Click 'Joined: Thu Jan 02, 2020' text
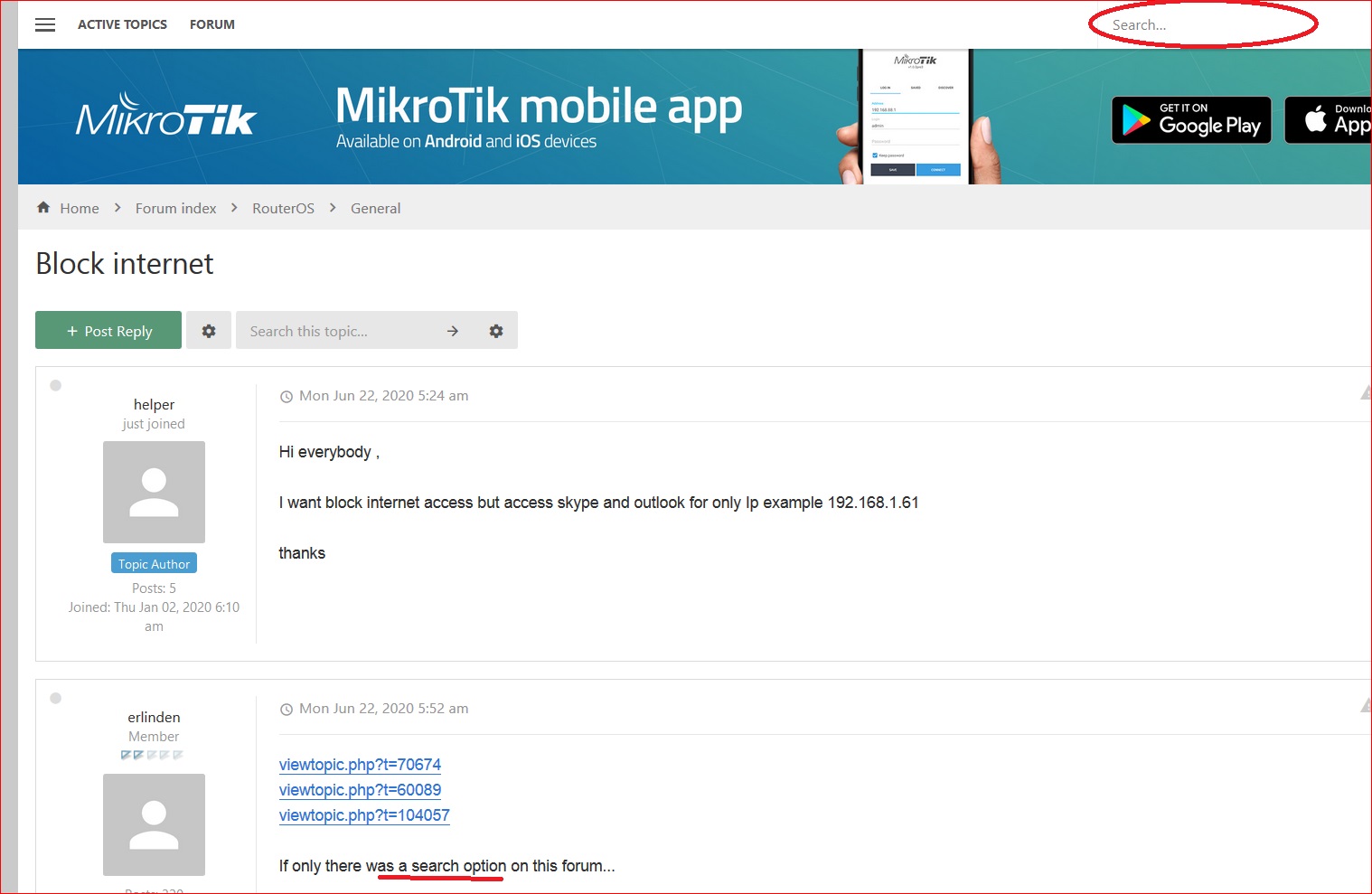The width and height of the screenshot is (1372, 894). coord(154,616)
